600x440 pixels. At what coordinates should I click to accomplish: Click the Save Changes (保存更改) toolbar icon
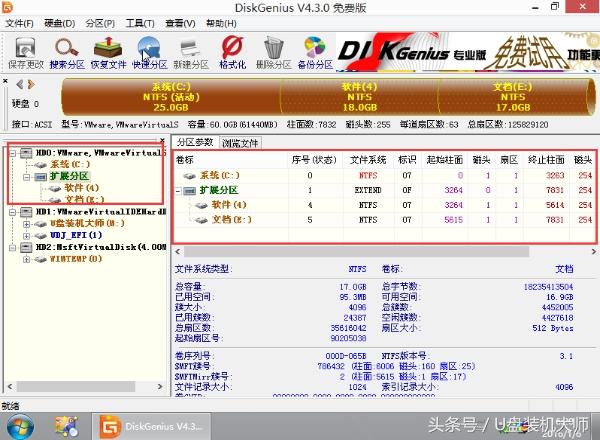(x=26, y=53)
